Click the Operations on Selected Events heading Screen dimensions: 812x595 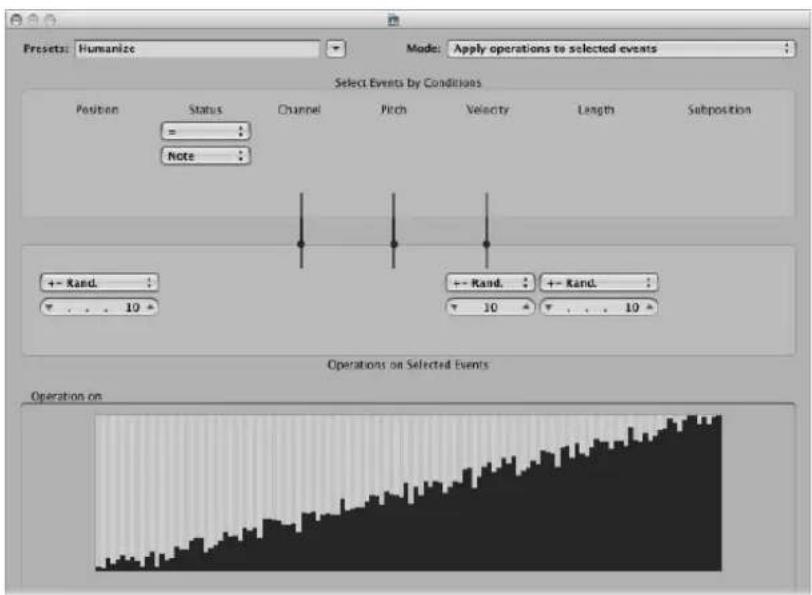408,365
